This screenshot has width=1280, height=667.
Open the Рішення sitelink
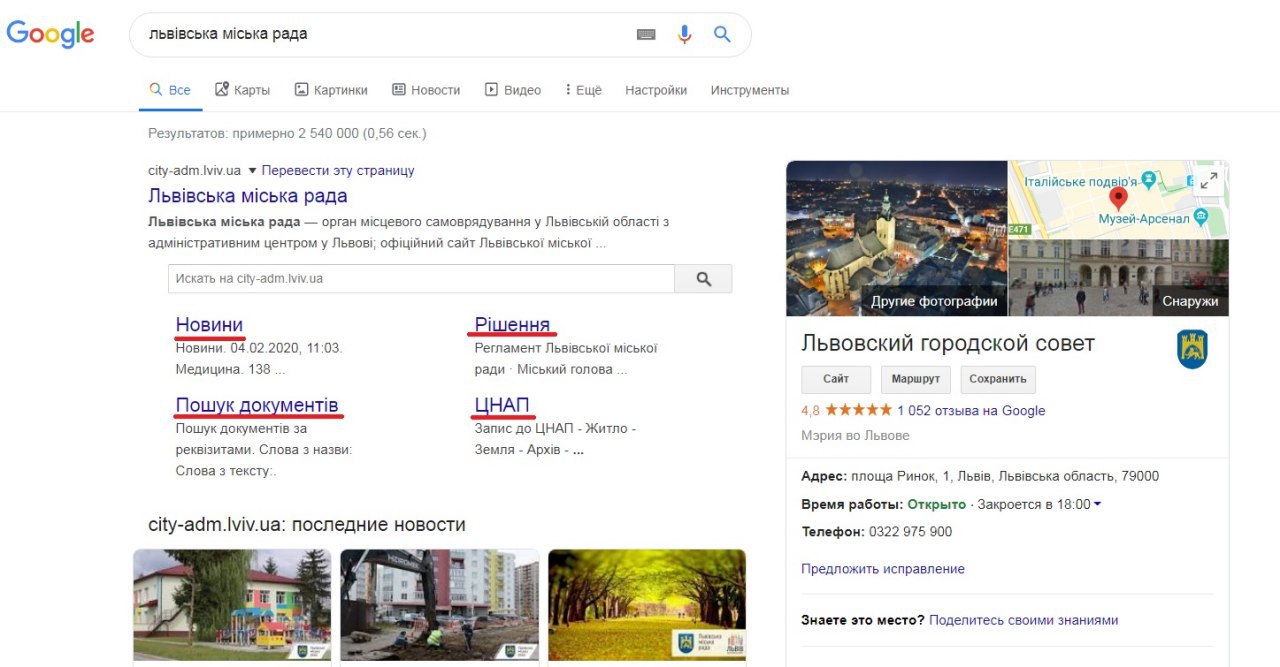[512, 325]
